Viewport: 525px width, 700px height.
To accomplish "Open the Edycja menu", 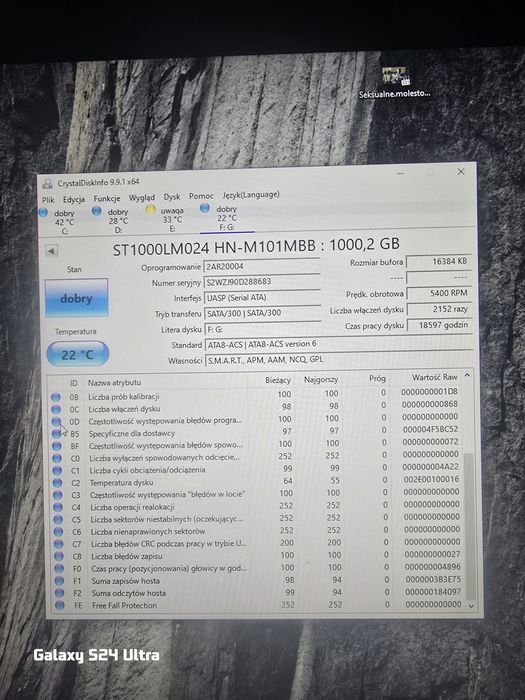I will (74, 199).
